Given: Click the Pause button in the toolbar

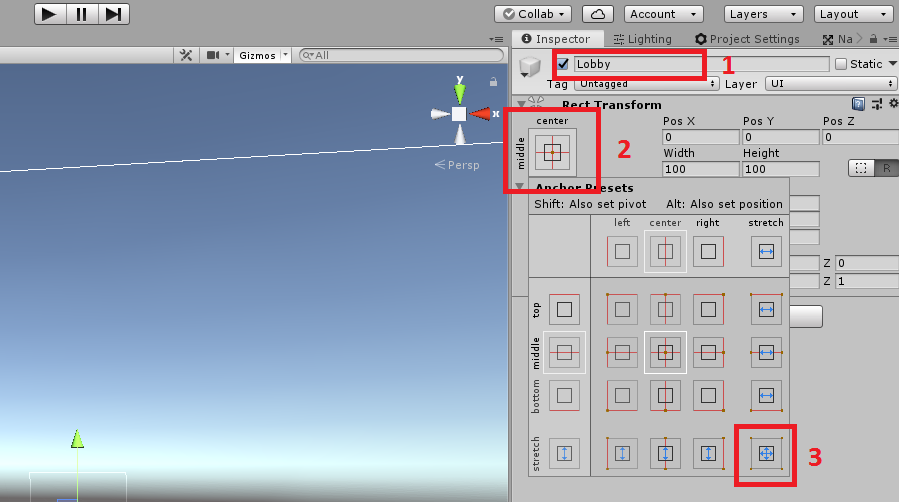Looking at the screenshot, I should [x=81, y=14].
